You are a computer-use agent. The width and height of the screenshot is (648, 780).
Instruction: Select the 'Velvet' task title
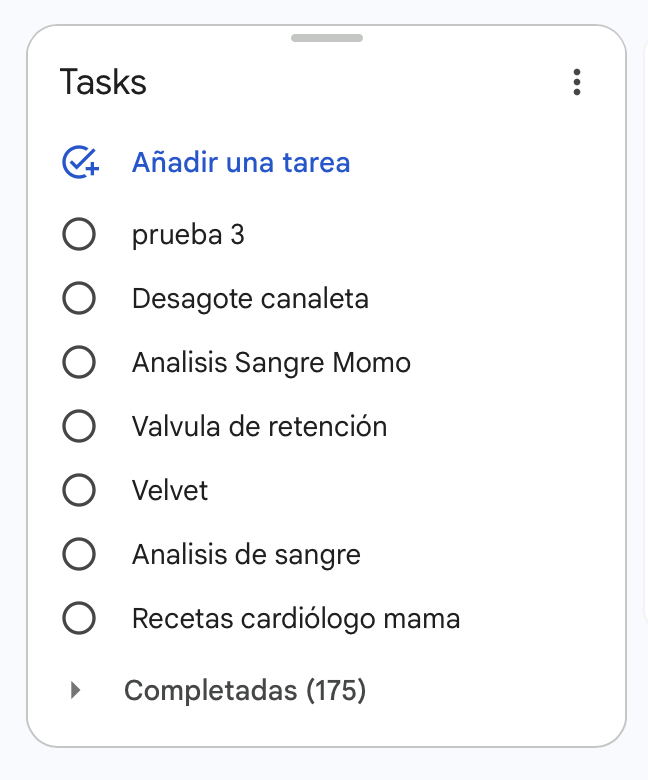coord(170,491)
